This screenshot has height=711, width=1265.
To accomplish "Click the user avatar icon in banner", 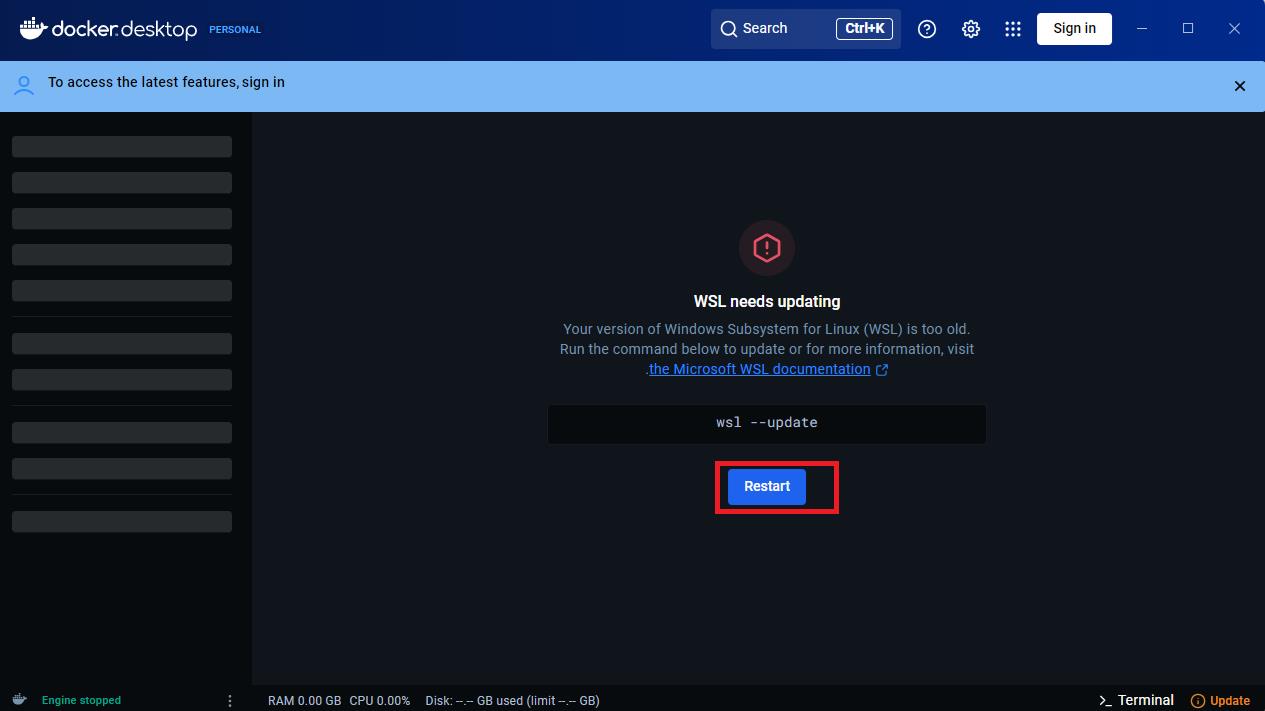I will point(24,85).
